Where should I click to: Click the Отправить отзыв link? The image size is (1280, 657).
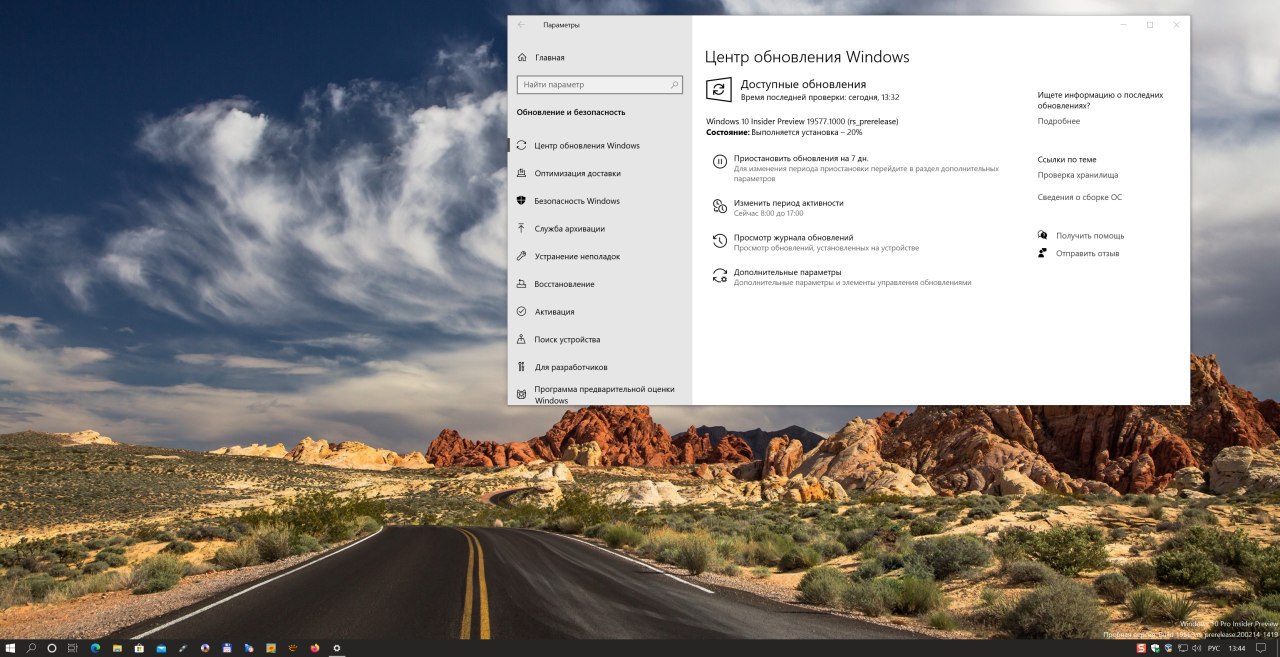tap(1087, 253)
